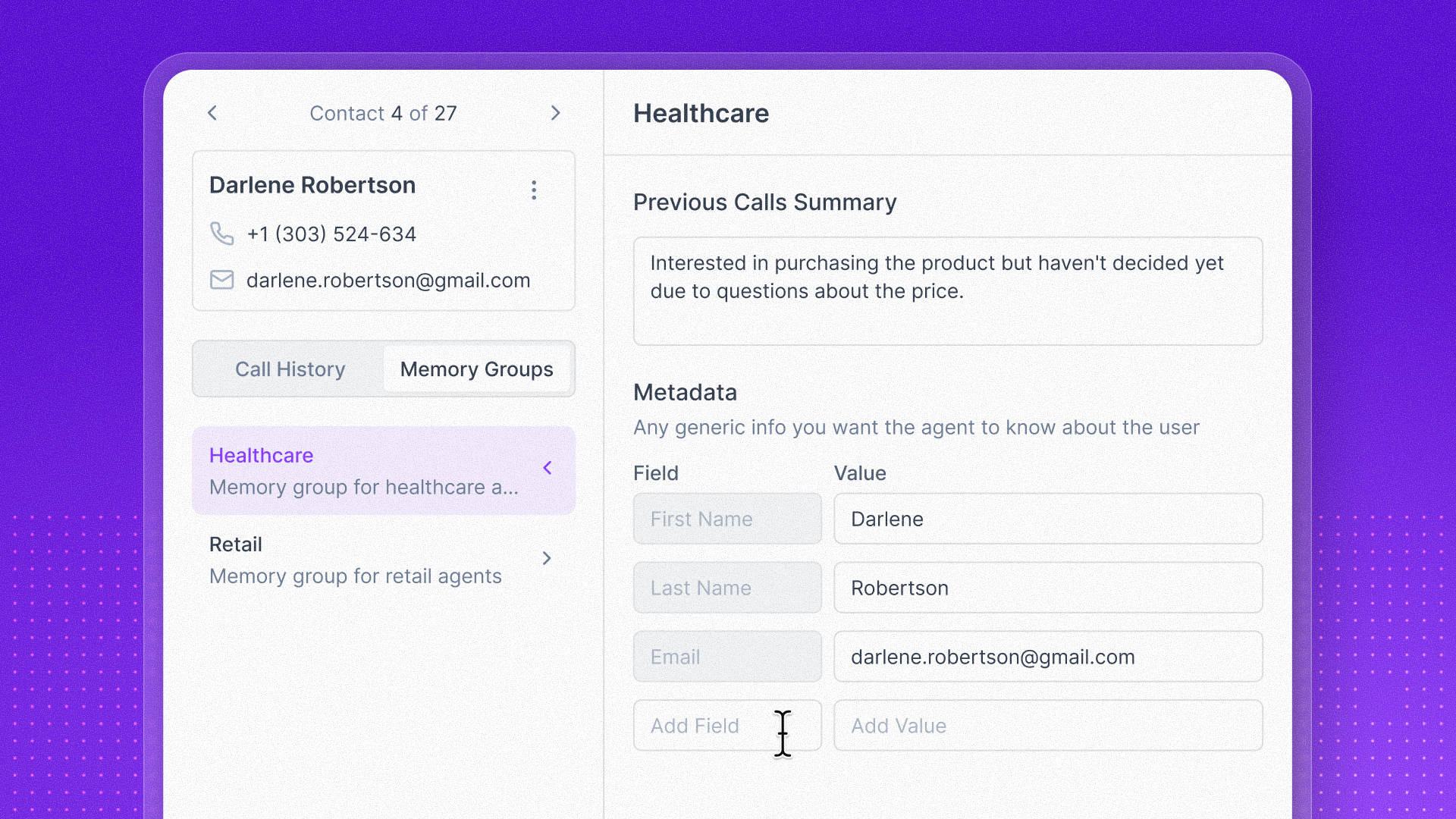Edit the Darlene value field
The height and width of the screenshot is (819, 1456).
coord(1047,519)
